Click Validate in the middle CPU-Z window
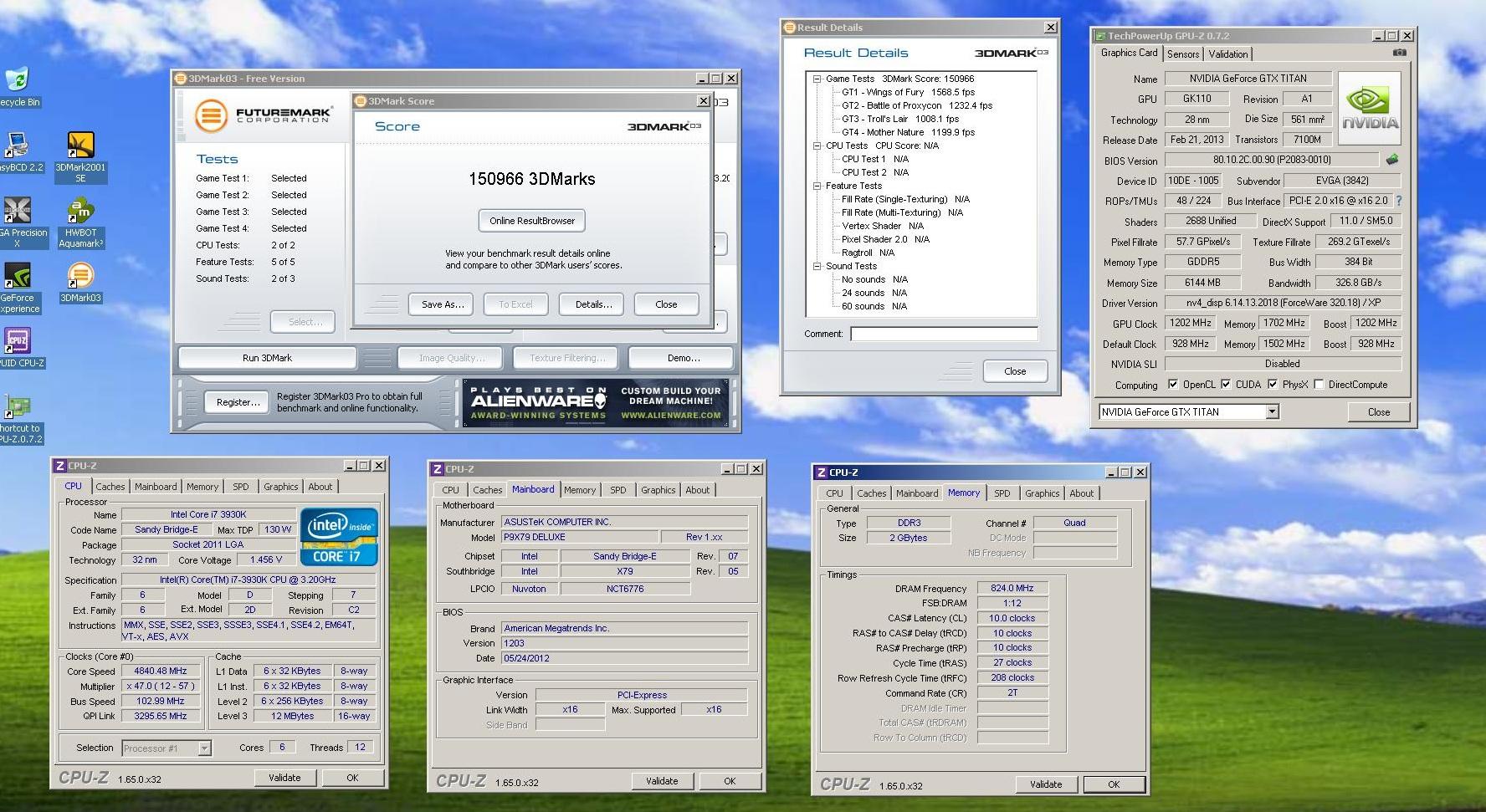The image size is (1486, 812). coord(662,781)
